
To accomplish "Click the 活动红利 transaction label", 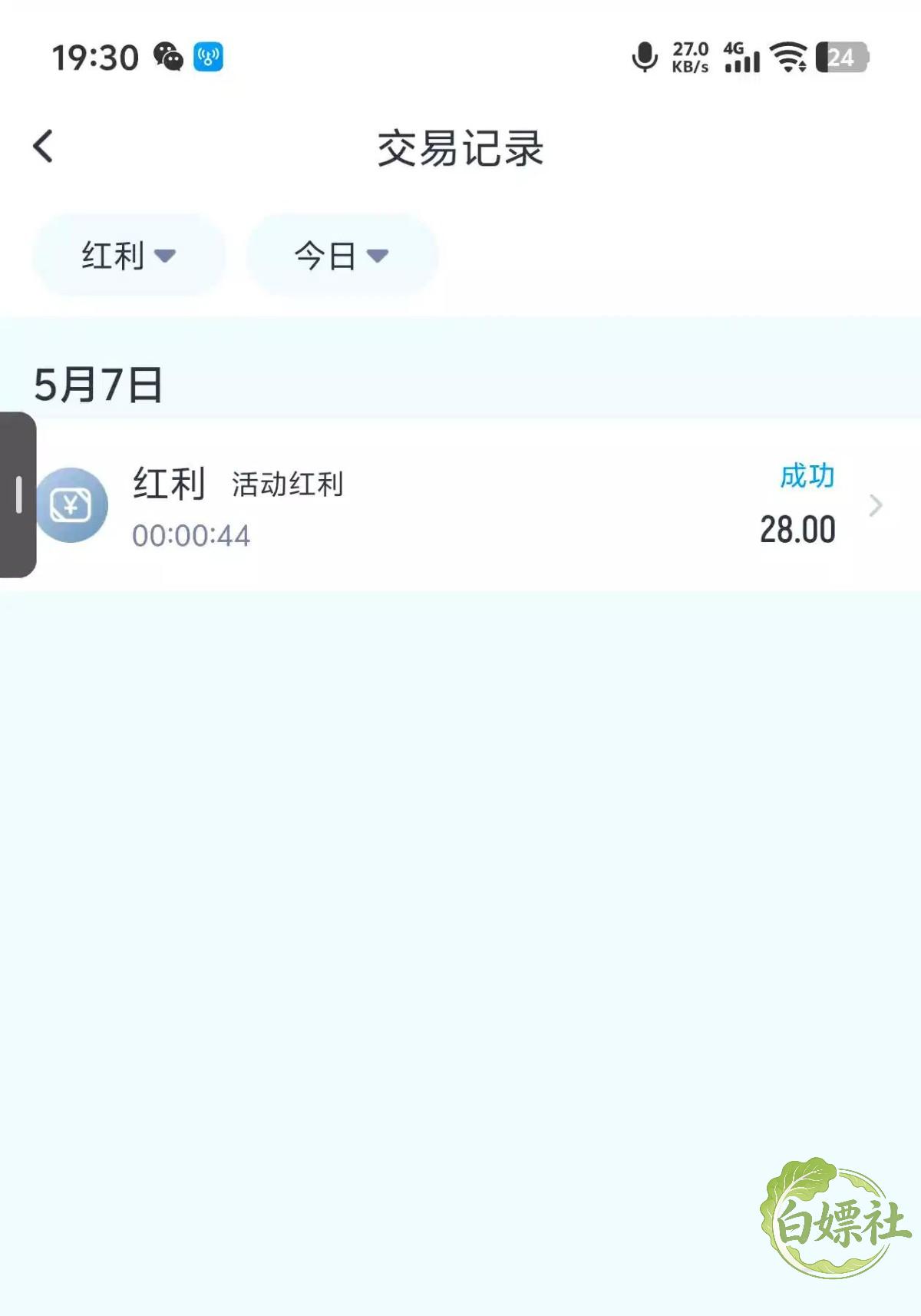I will click(x=287, y=484).
